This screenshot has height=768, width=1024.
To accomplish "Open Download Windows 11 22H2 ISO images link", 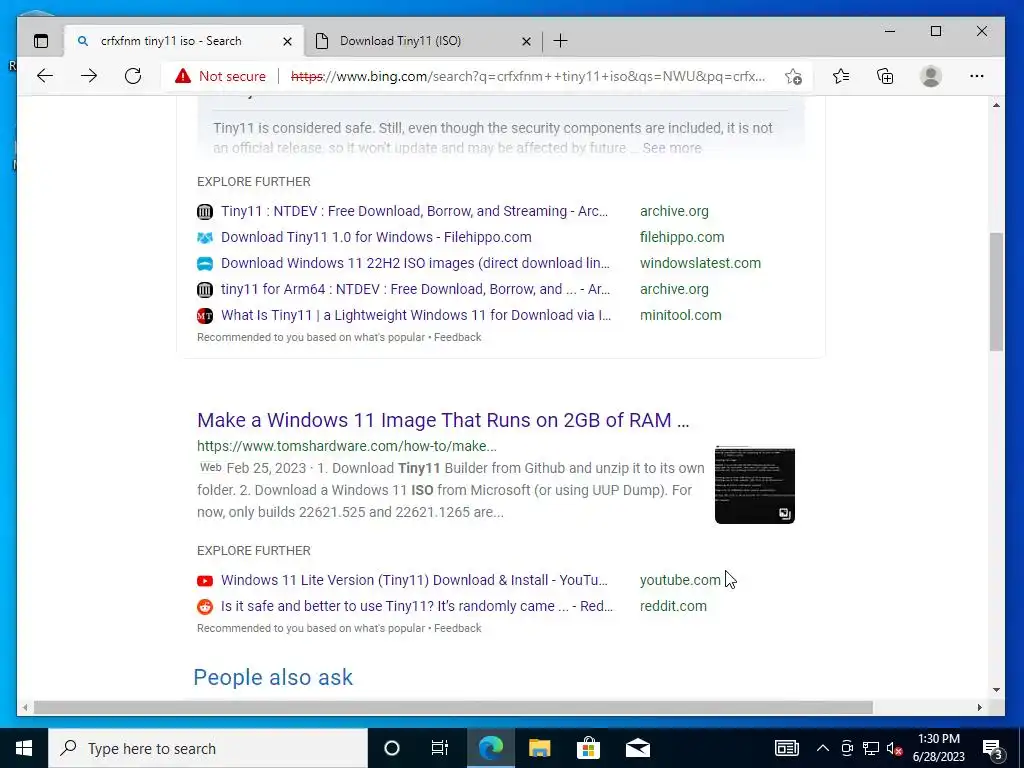I will pos(415,263).
